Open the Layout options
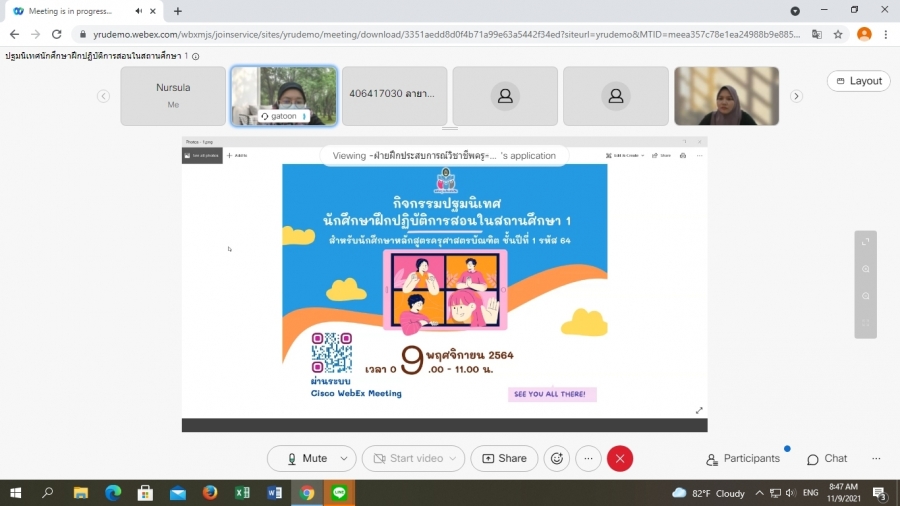 coord(858,81)
